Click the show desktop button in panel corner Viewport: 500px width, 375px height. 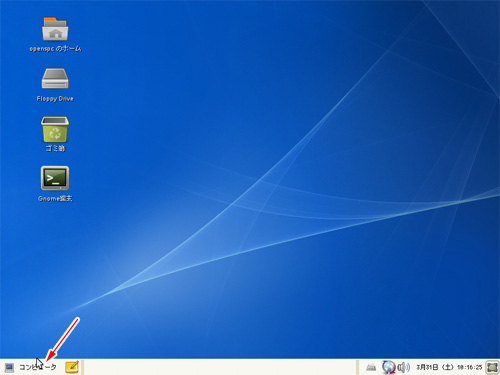point(492,367)
